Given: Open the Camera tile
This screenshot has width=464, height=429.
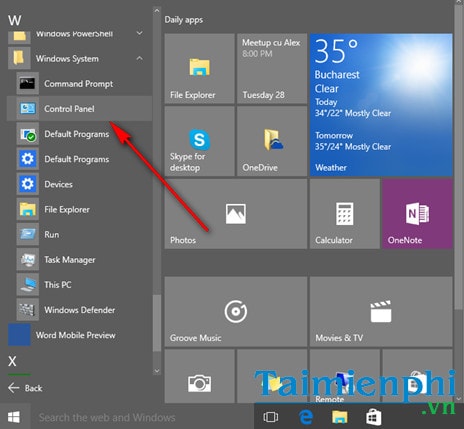Looking at the screenshot, I should pyautogui.click(x=199, y=376).
